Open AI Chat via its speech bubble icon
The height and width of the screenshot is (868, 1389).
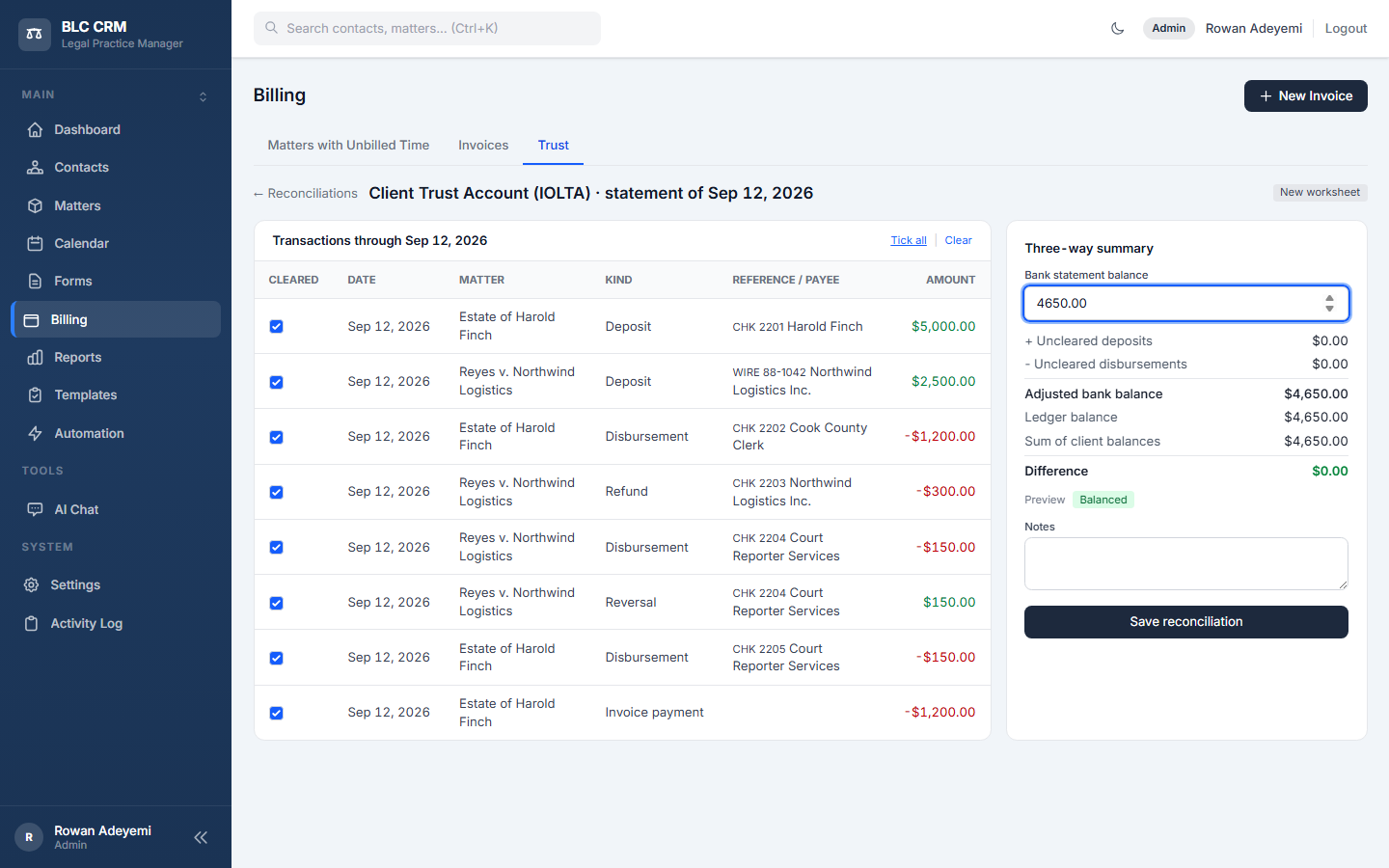(x=35, y=509)
